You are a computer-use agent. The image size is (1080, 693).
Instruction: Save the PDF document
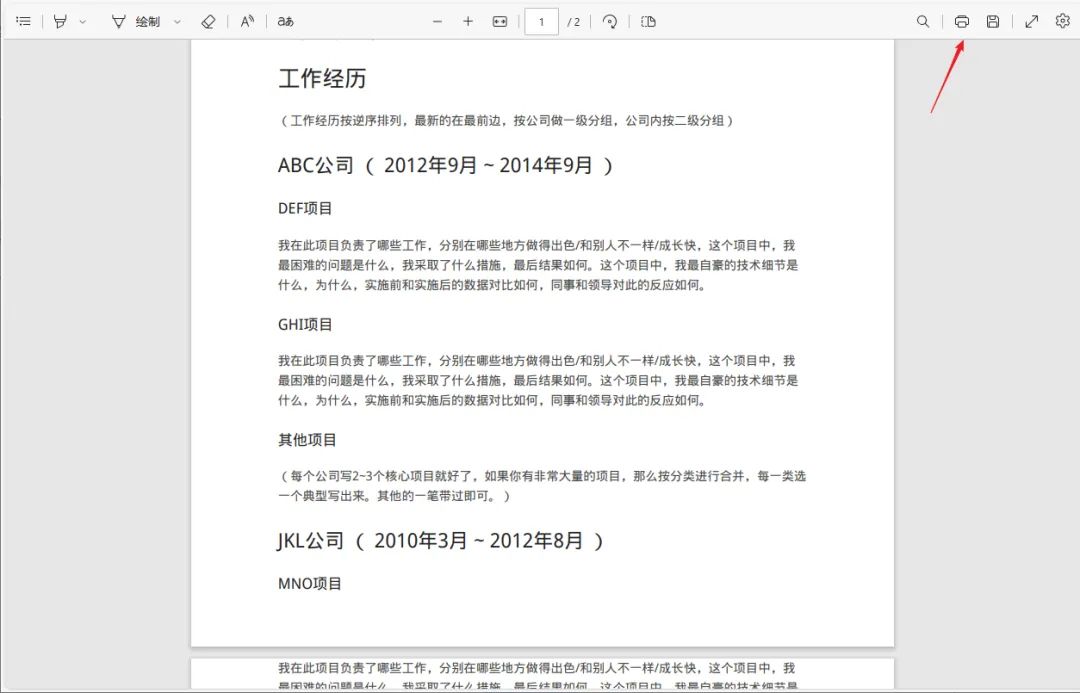pos(993,21)
